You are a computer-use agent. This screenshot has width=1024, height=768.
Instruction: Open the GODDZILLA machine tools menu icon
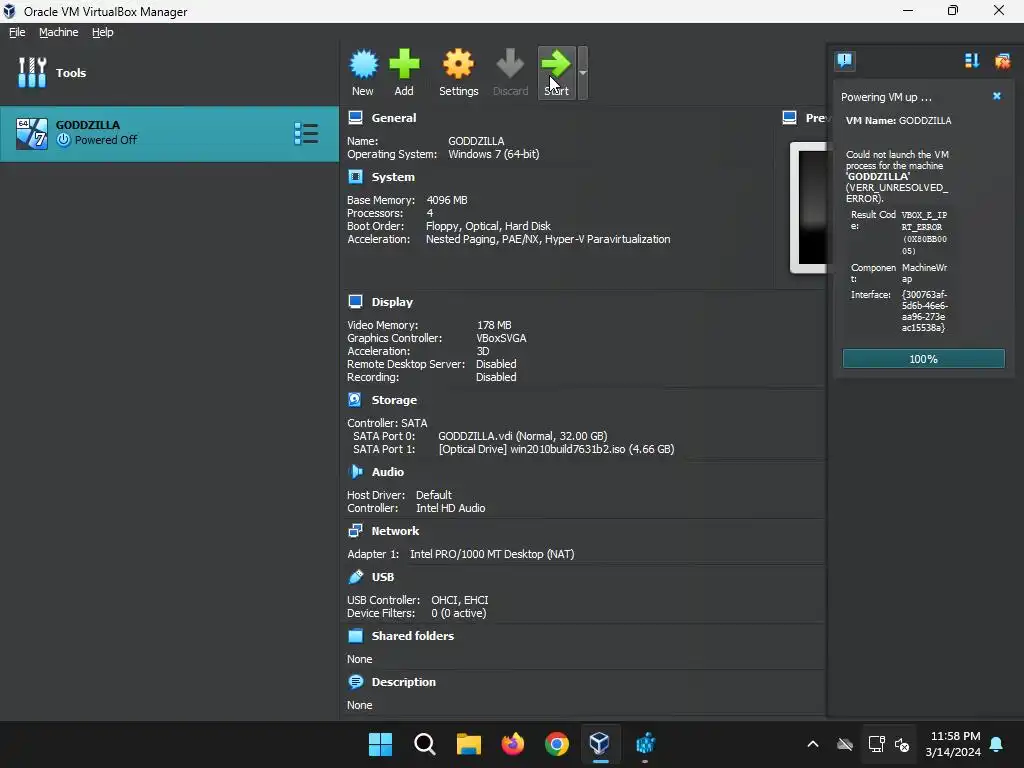[x=306, y=133]
